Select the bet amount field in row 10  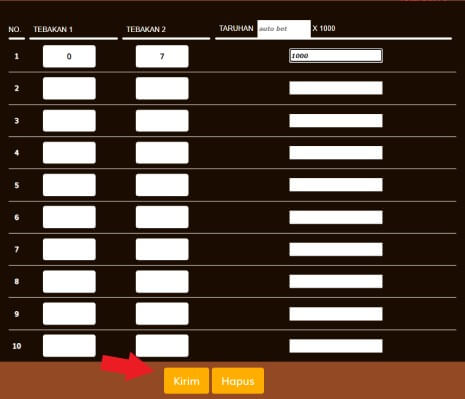point(336,346)
